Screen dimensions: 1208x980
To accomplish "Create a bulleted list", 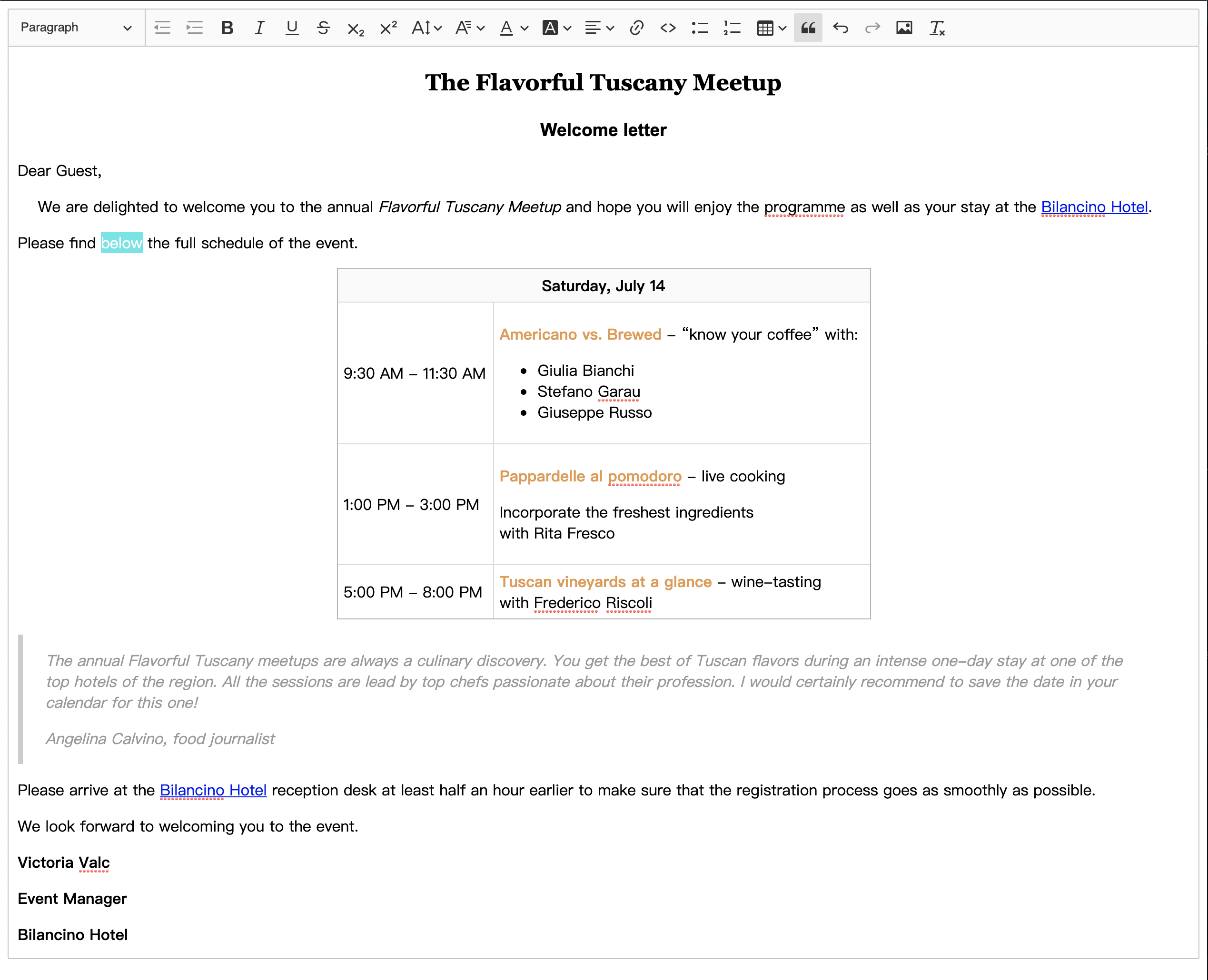I will pyautogui.click(x=700, y=28).
